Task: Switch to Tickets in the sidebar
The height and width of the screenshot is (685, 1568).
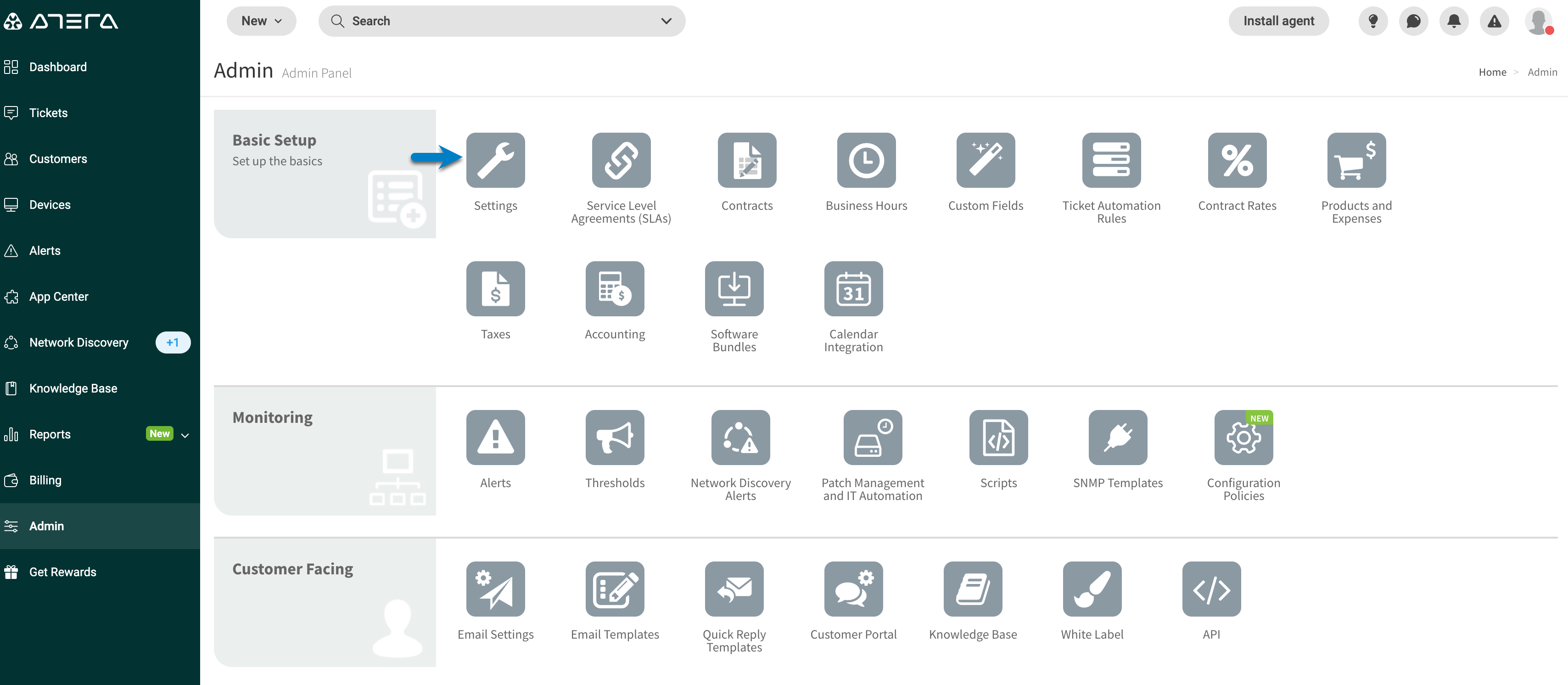Action: 49,112
